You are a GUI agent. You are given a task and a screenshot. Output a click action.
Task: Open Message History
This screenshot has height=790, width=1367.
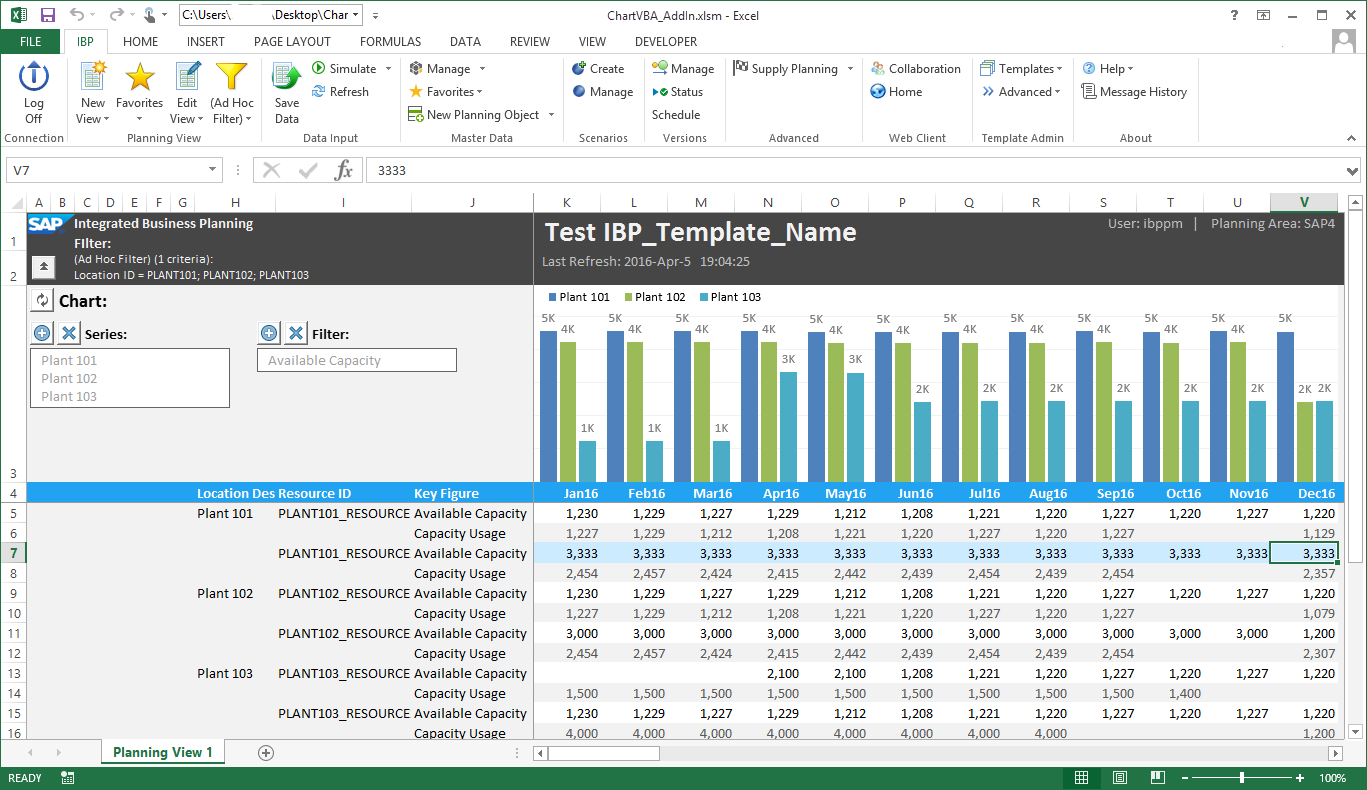(1134, 92)
